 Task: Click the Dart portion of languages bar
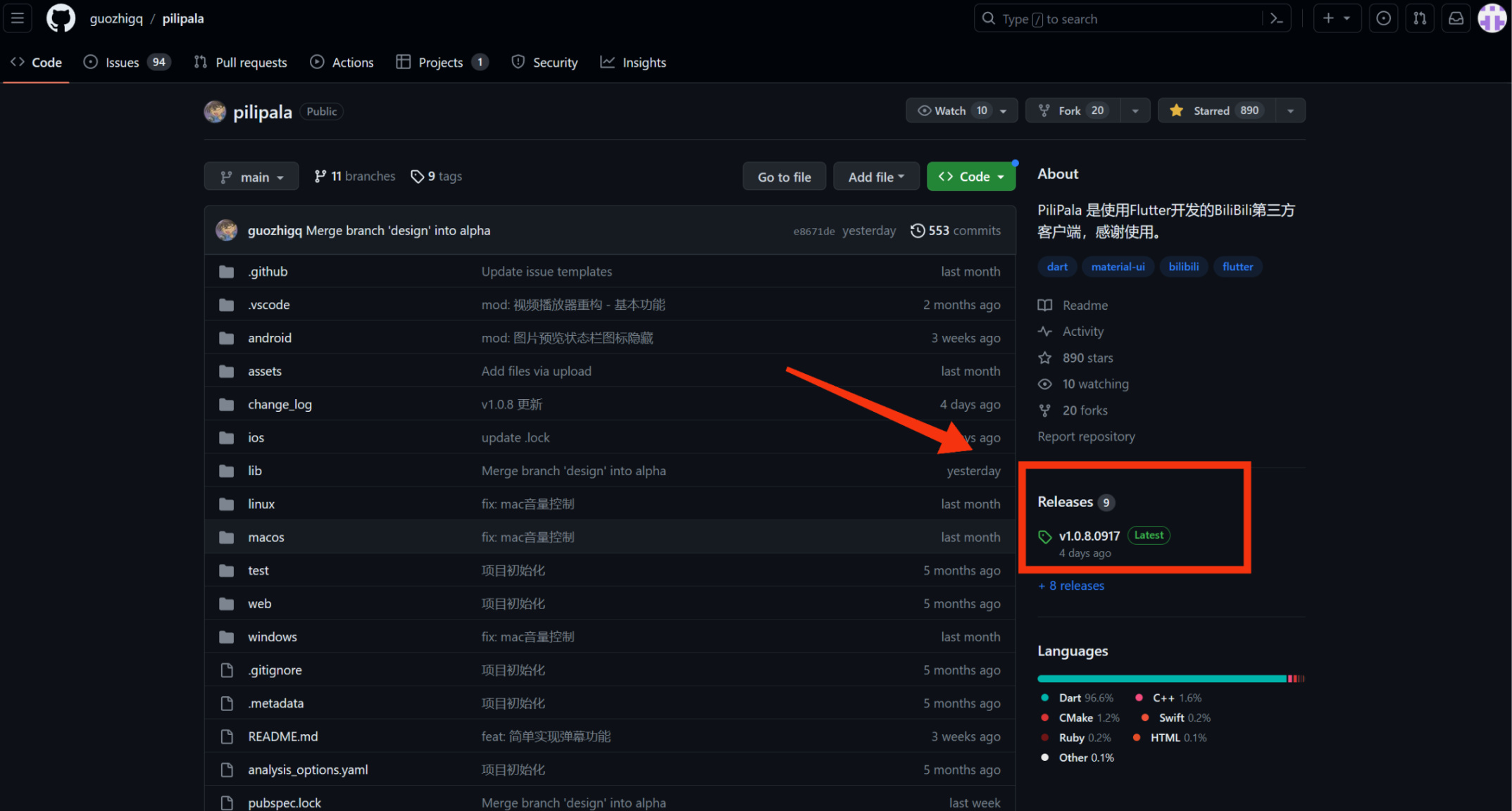[x=1161, y=679]
